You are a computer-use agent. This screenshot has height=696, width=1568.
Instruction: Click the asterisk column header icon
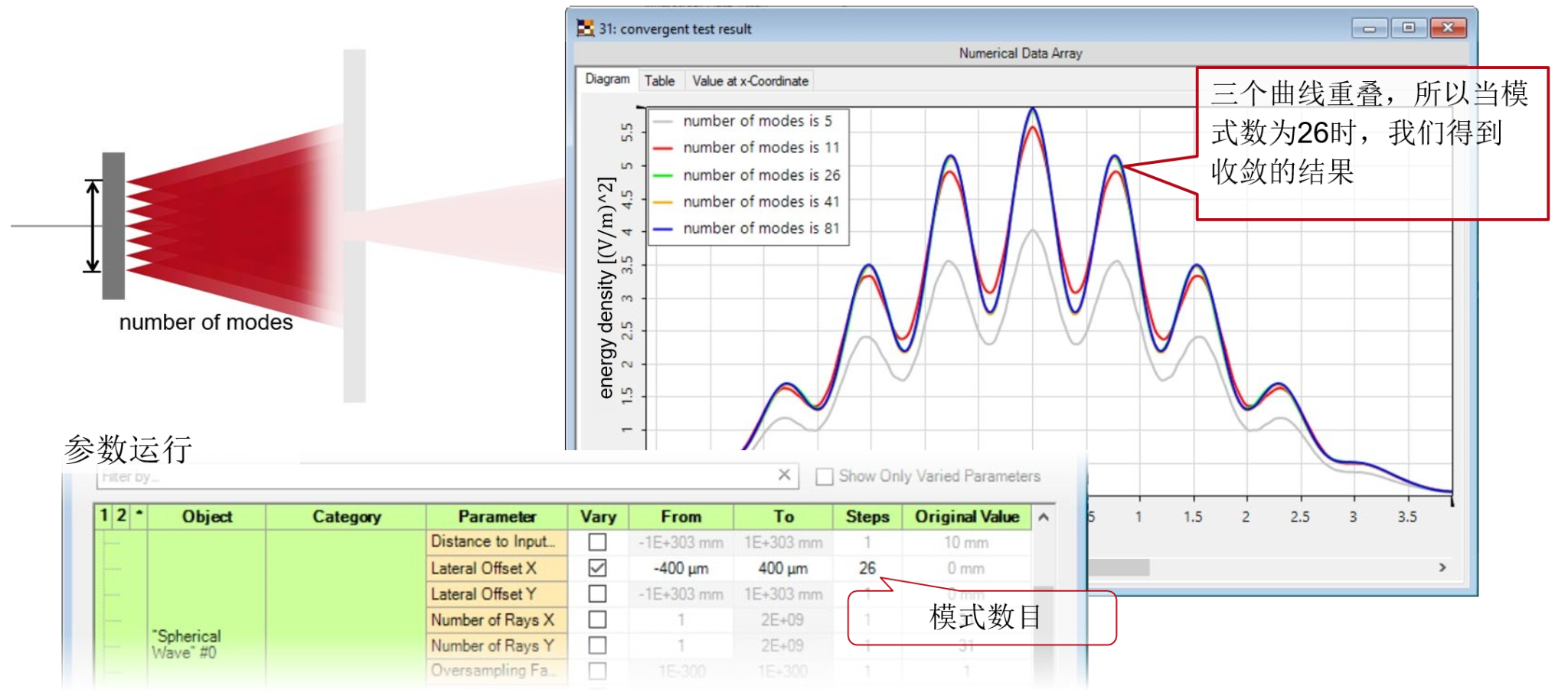point(139,515)
